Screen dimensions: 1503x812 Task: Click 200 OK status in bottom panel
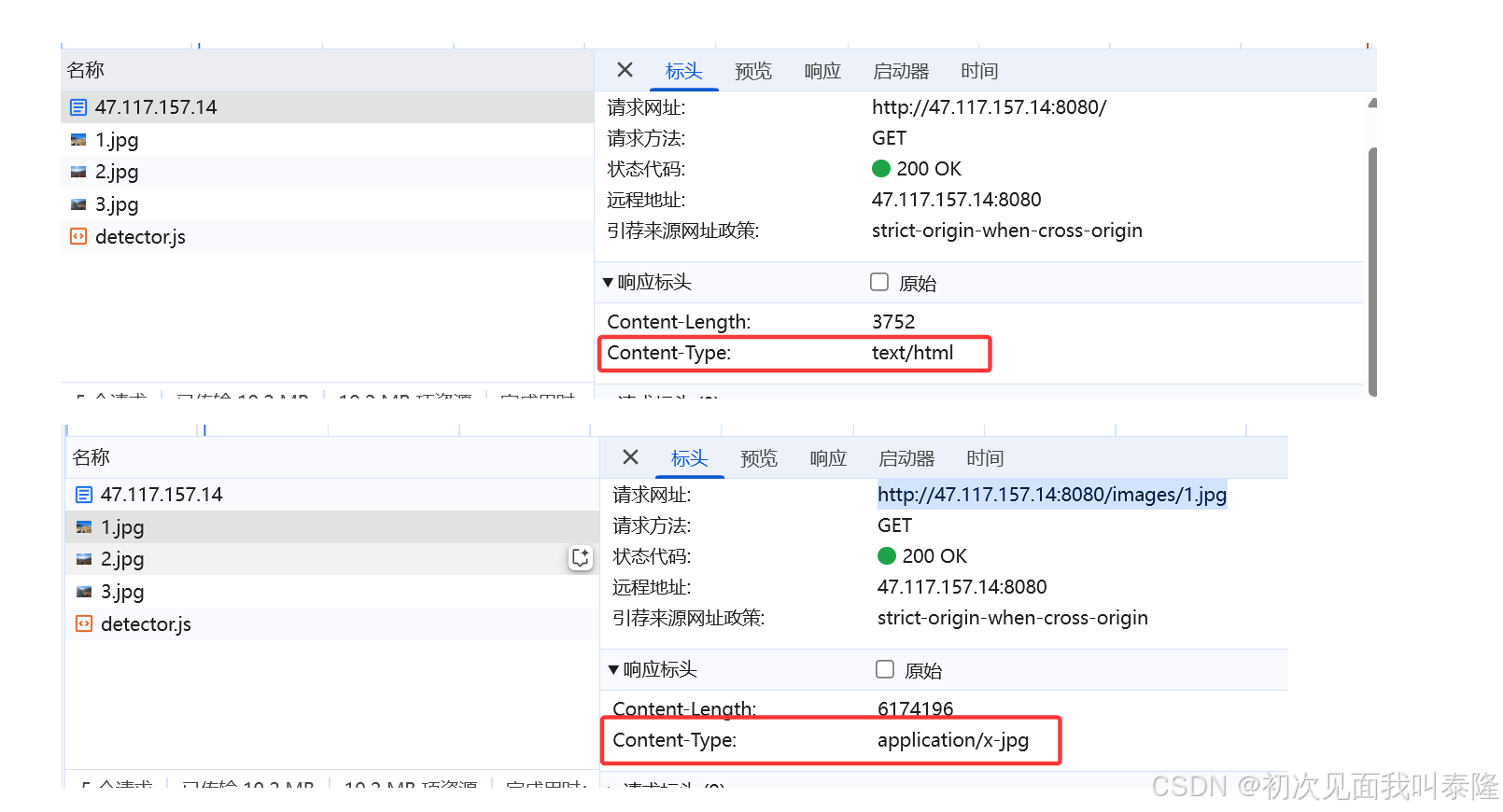point(934,556)
